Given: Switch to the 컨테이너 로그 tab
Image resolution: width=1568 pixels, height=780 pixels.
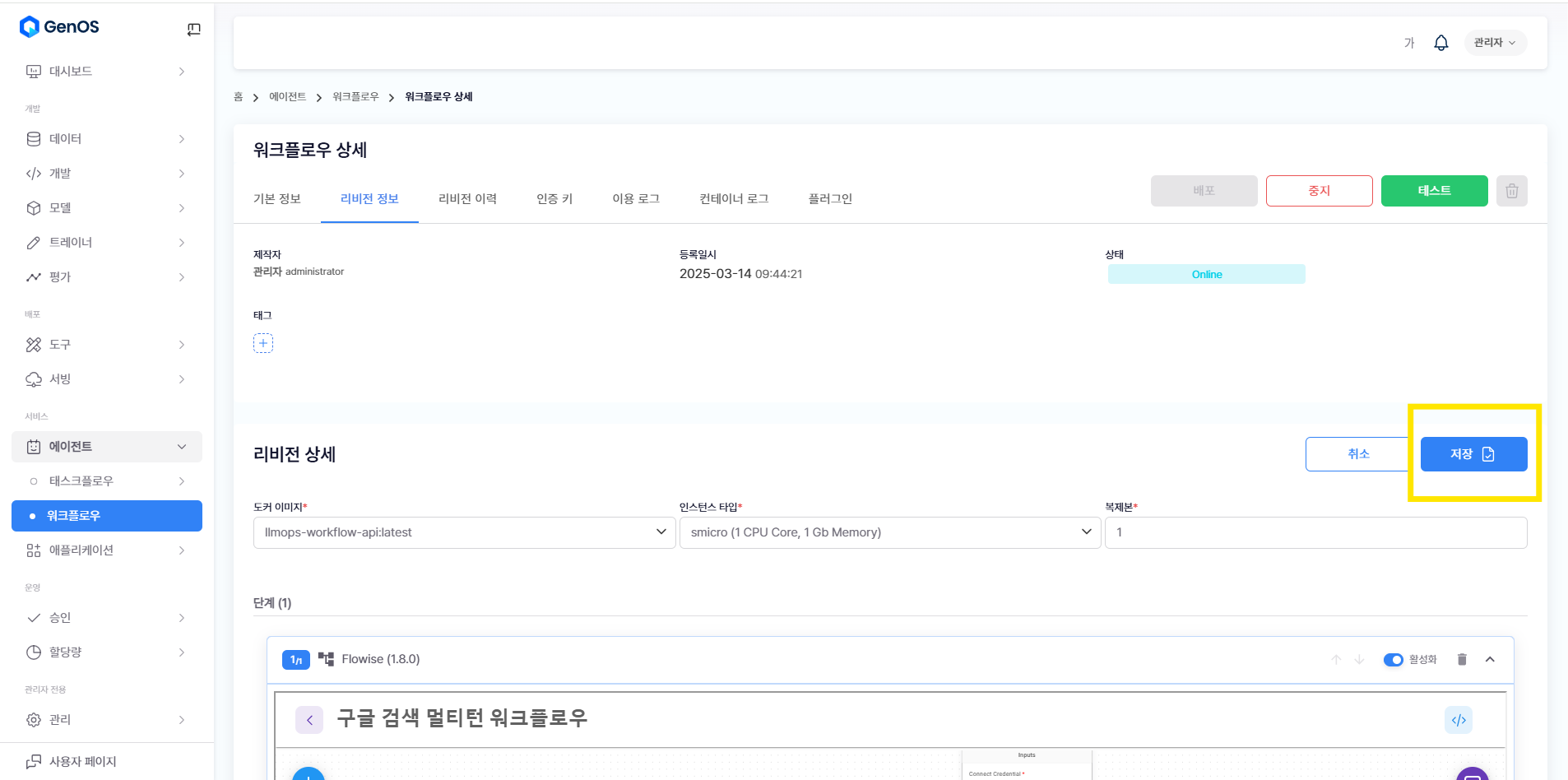Looking at the screenshot, I should (x=734, y=198).
